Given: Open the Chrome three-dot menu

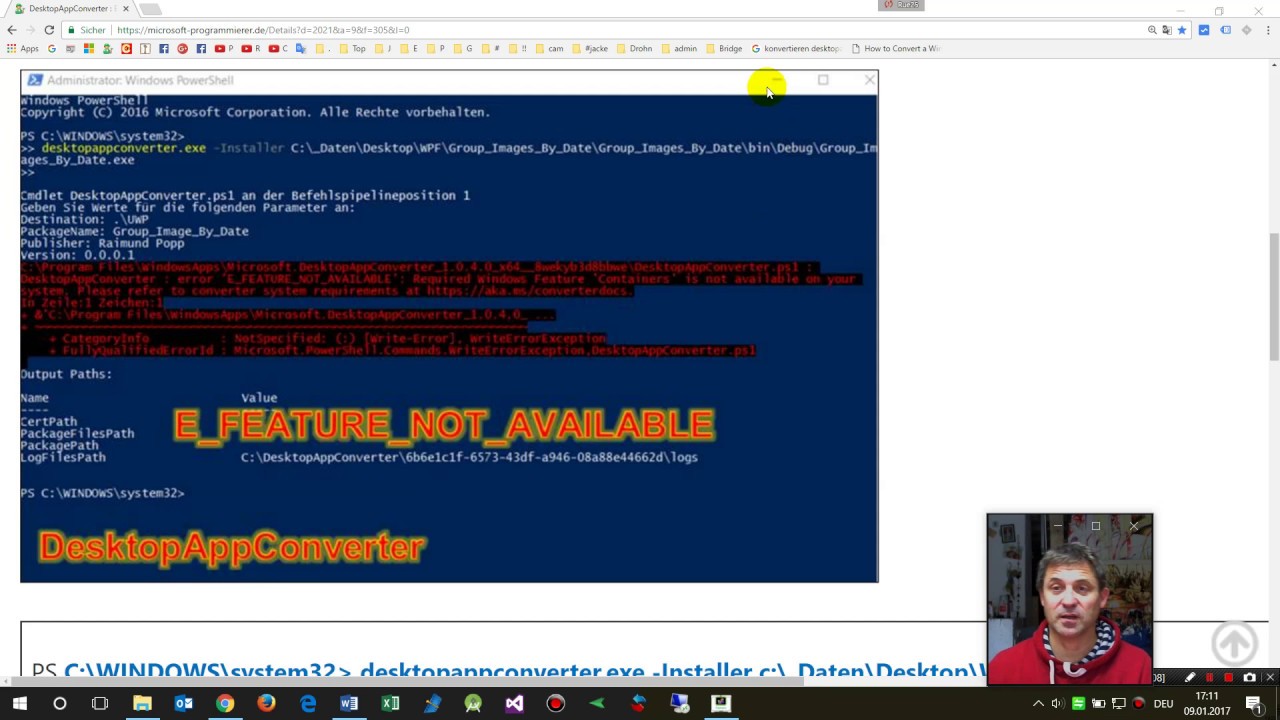Looking at the screenshot, I should coord(1268,30).
